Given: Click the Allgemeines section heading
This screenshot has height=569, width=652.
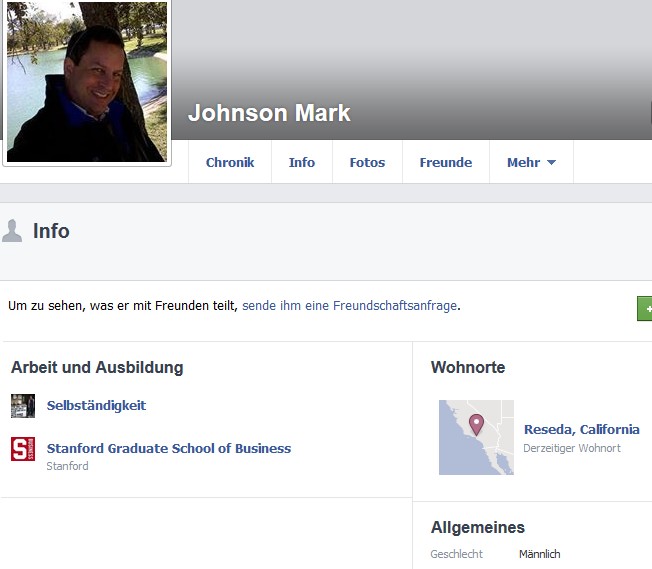Looking at the screenshot, I should [x=478, y=527].
